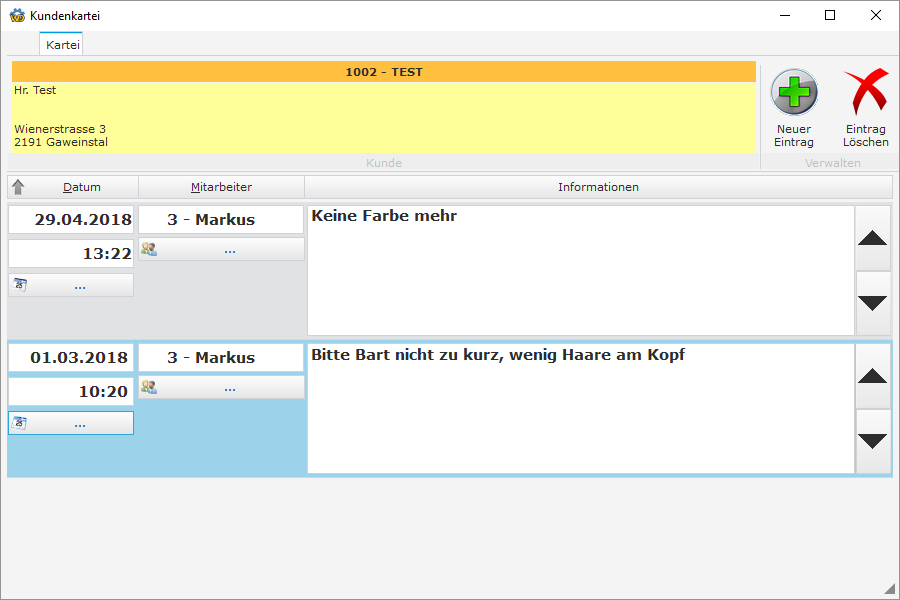This screenshot has width=900, height=600.
Task: Click the date field 29.04.2018
Action: point(71,219)
